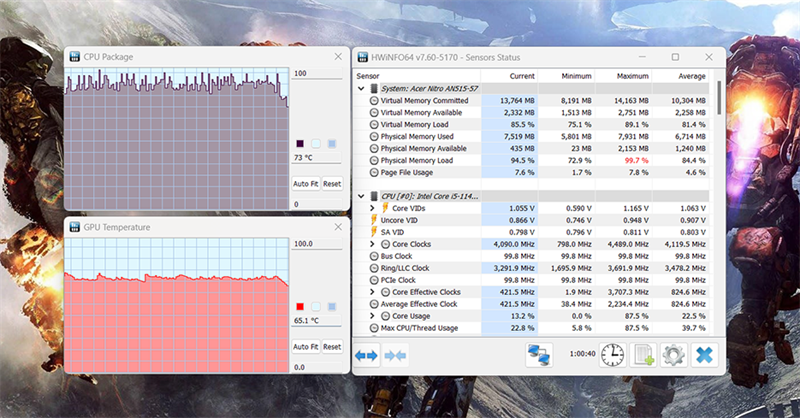Click the shrink columns arrows icon

pyautogui.click(x=395, y=356)
